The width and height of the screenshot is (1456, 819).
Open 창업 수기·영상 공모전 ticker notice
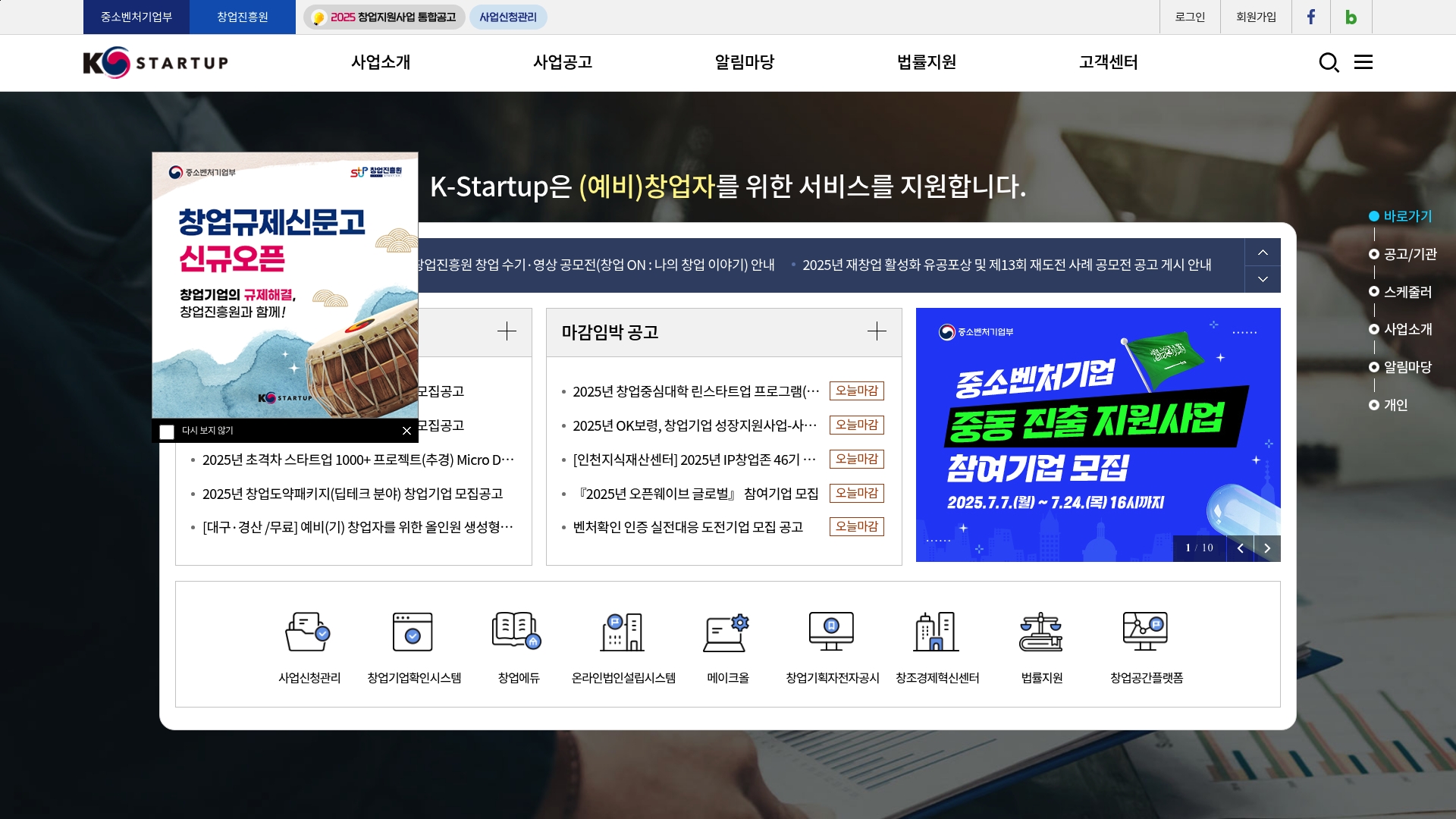596,265
